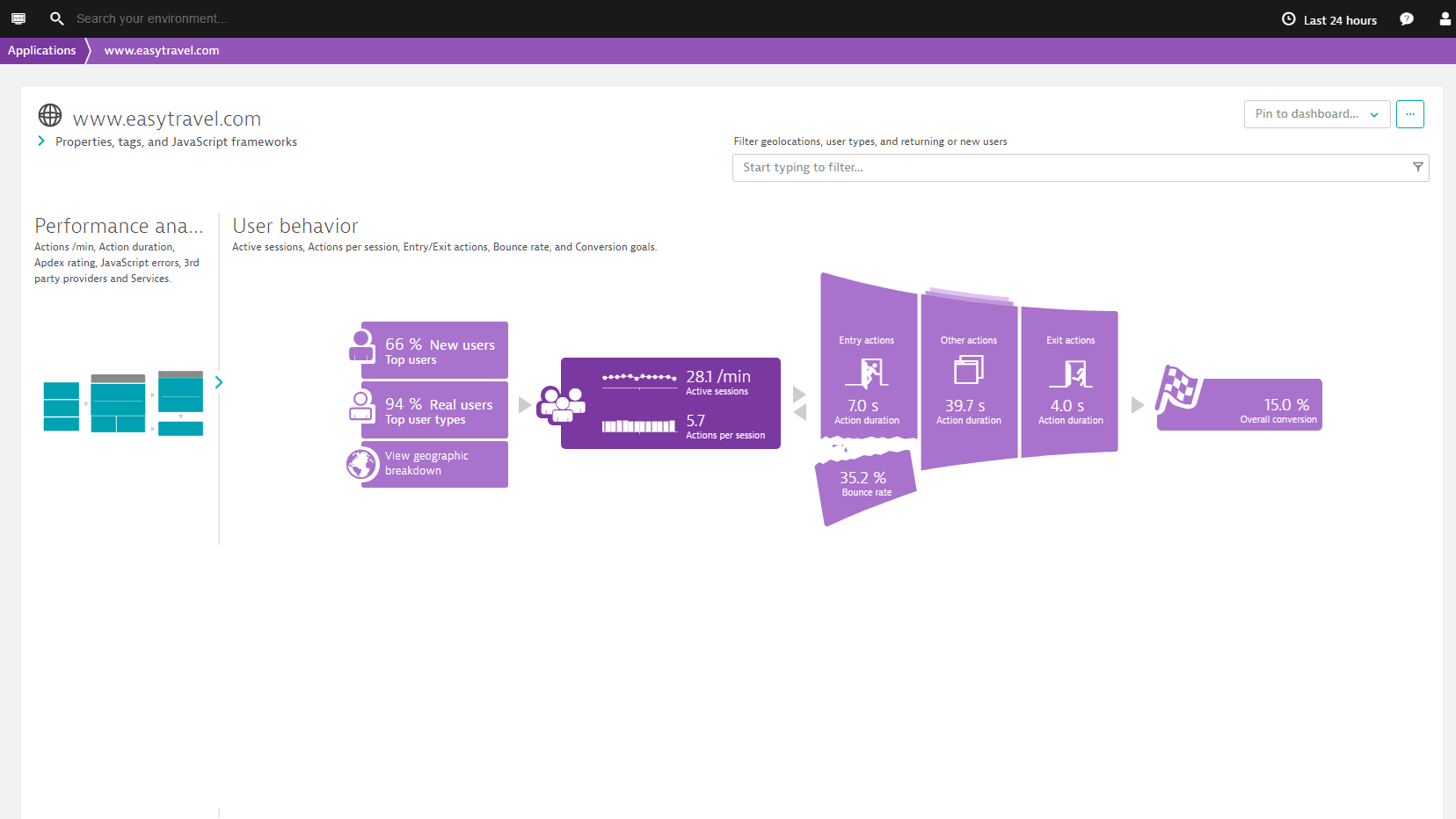Click the Entry actions door icon
Viewport: 1456px width, 819px height.
868,373
